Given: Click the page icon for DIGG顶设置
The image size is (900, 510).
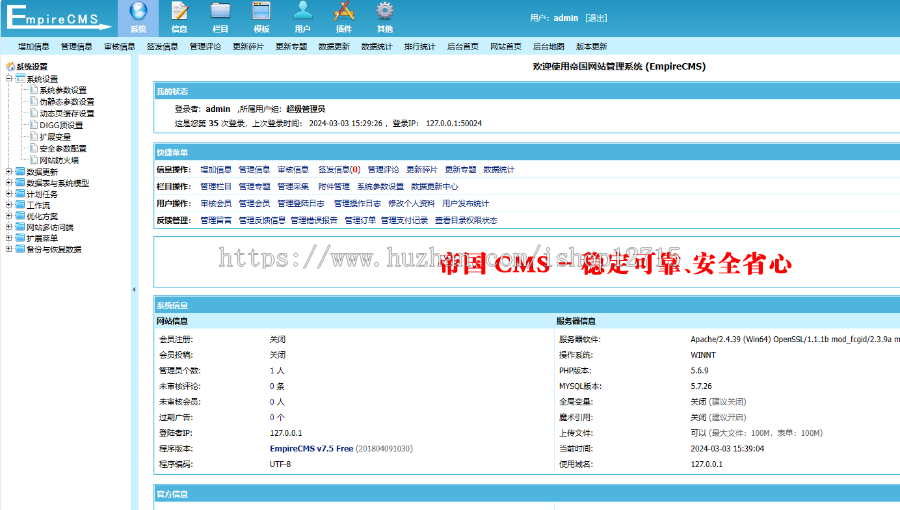Looking at the screenshot, I should pyautogui.click(x=34, y=124).
